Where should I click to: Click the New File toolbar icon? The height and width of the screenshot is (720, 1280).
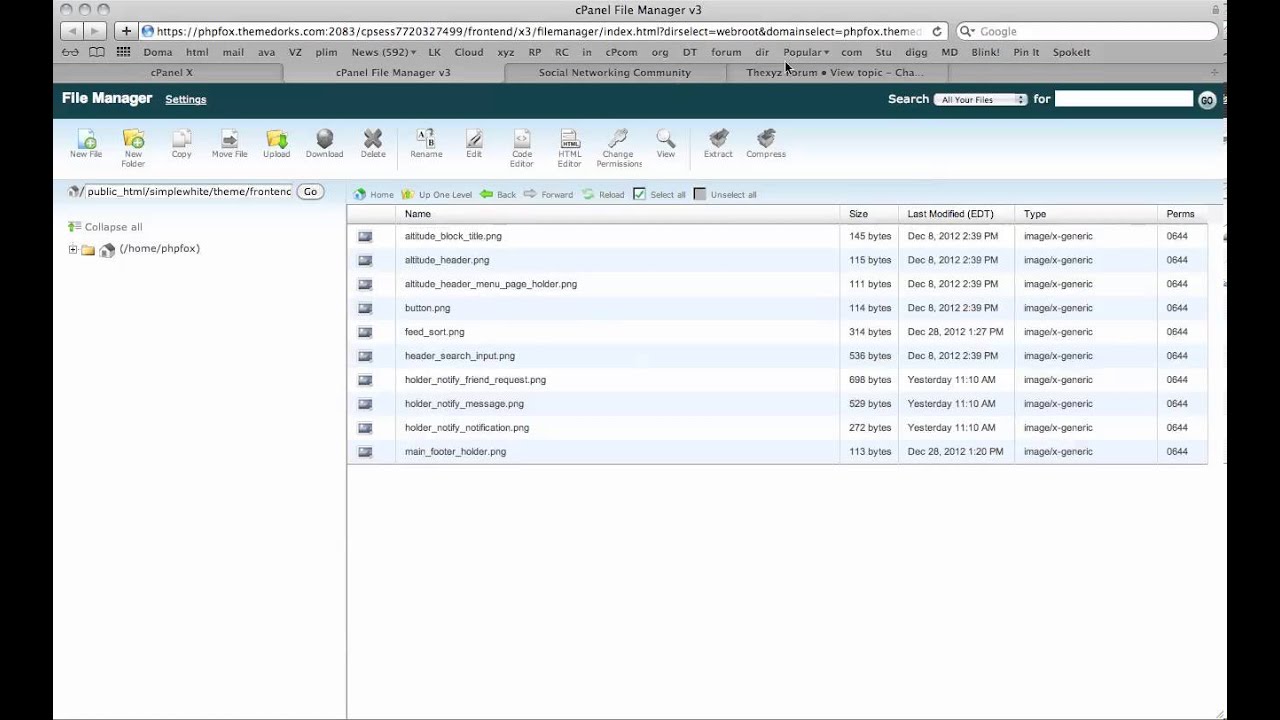(86, 144)
